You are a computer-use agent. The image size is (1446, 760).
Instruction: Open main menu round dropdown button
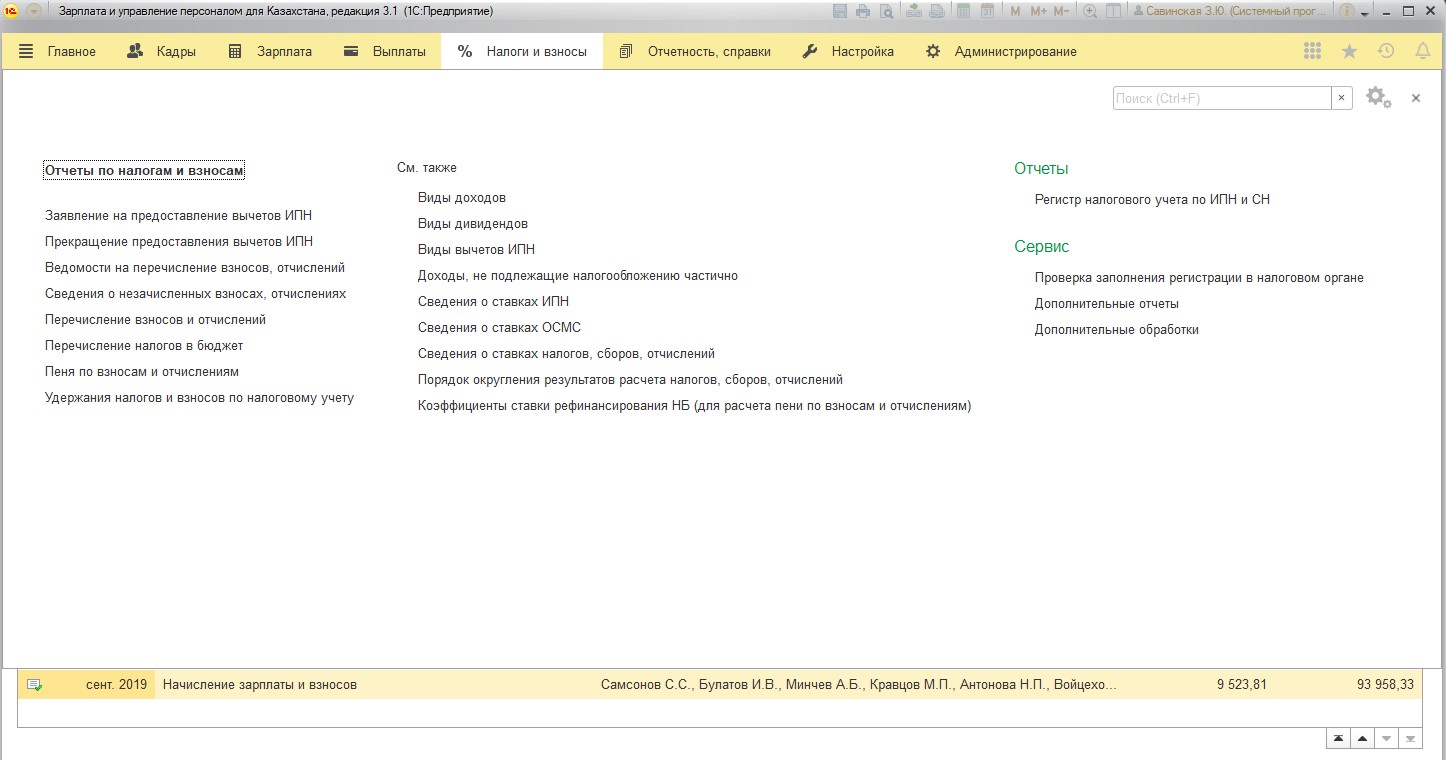pos(33,11)
